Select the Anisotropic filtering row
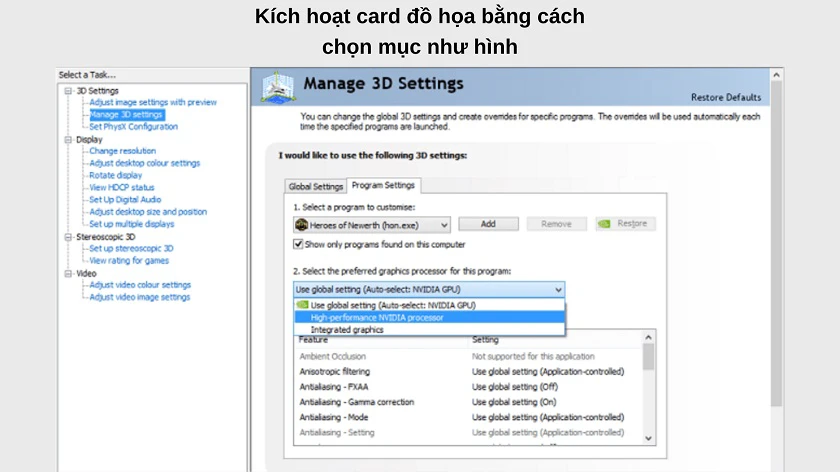The image size is (840, 472). pos(468,372)
